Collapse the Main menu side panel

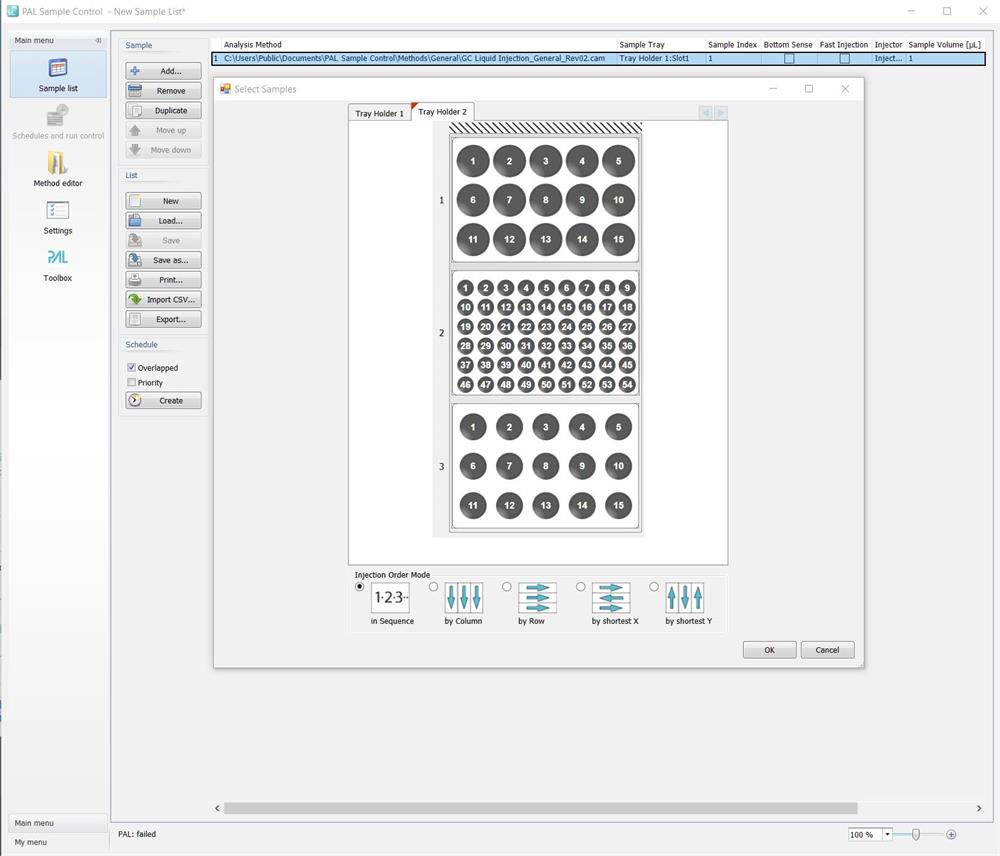(x=98, y=41)
